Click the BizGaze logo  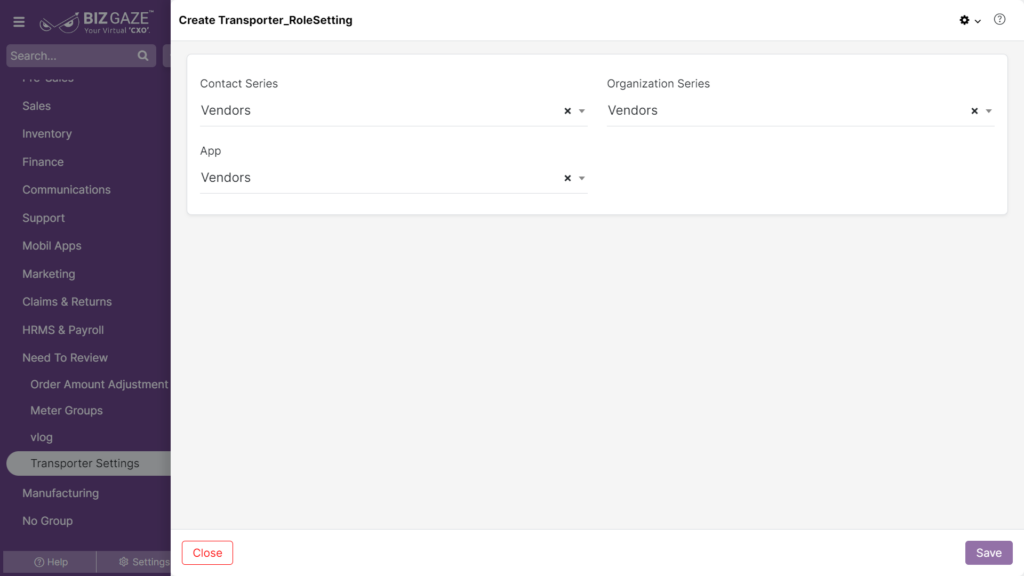click(97, 22)
